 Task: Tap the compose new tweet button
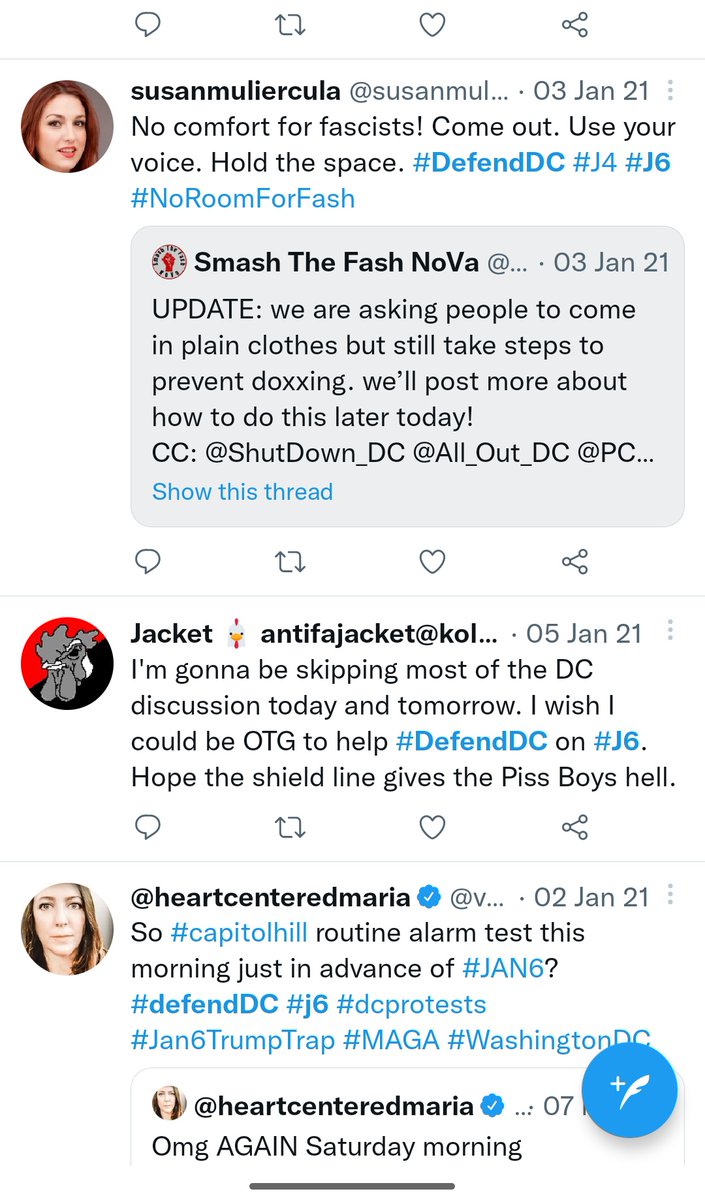click(630, 1089)
